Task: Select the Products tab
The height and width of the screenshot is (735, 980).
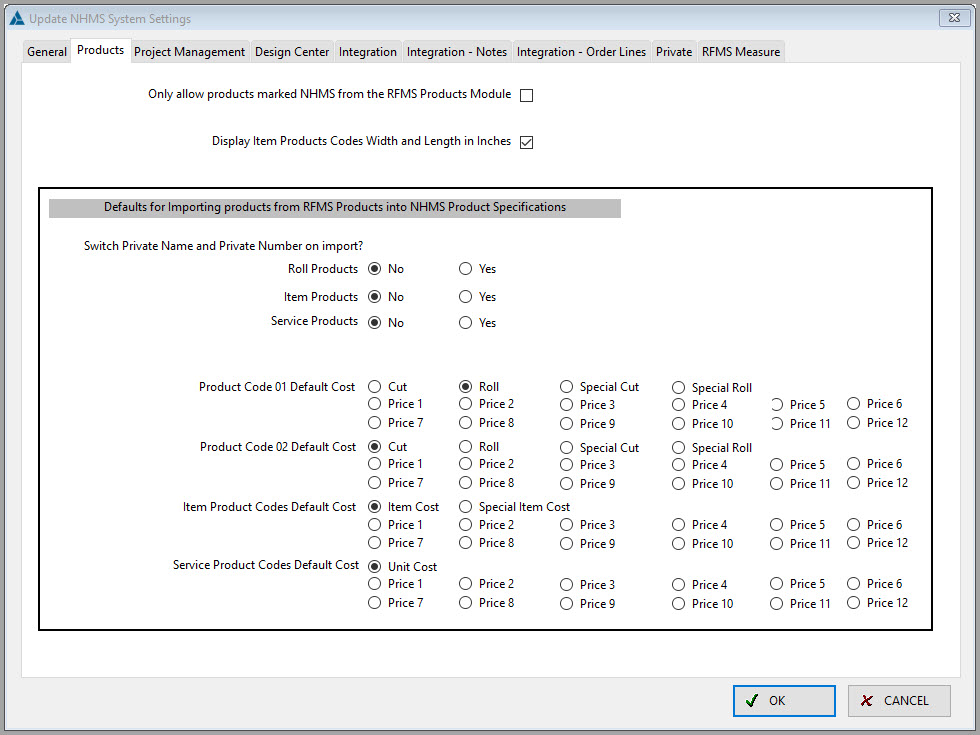Action: (x=100, y=50)
